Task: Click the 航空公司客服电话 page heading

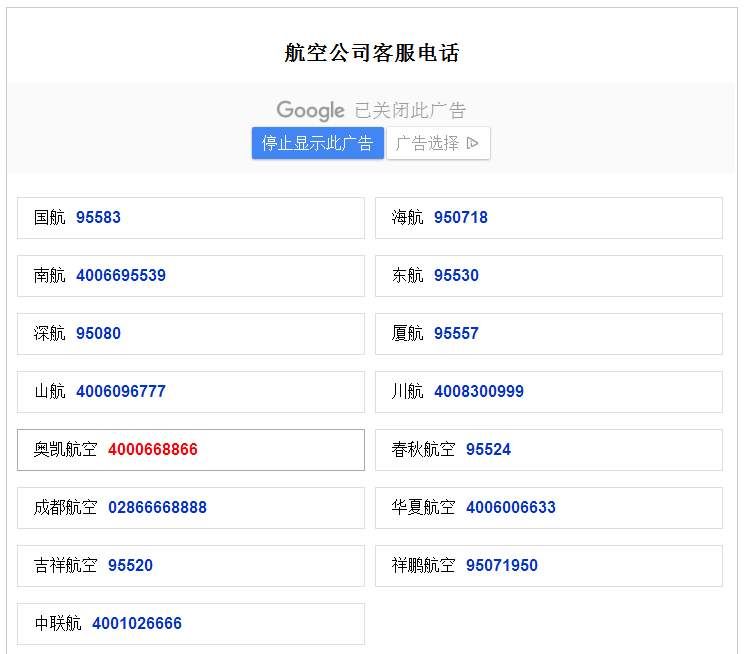Action: click(371, 53)
